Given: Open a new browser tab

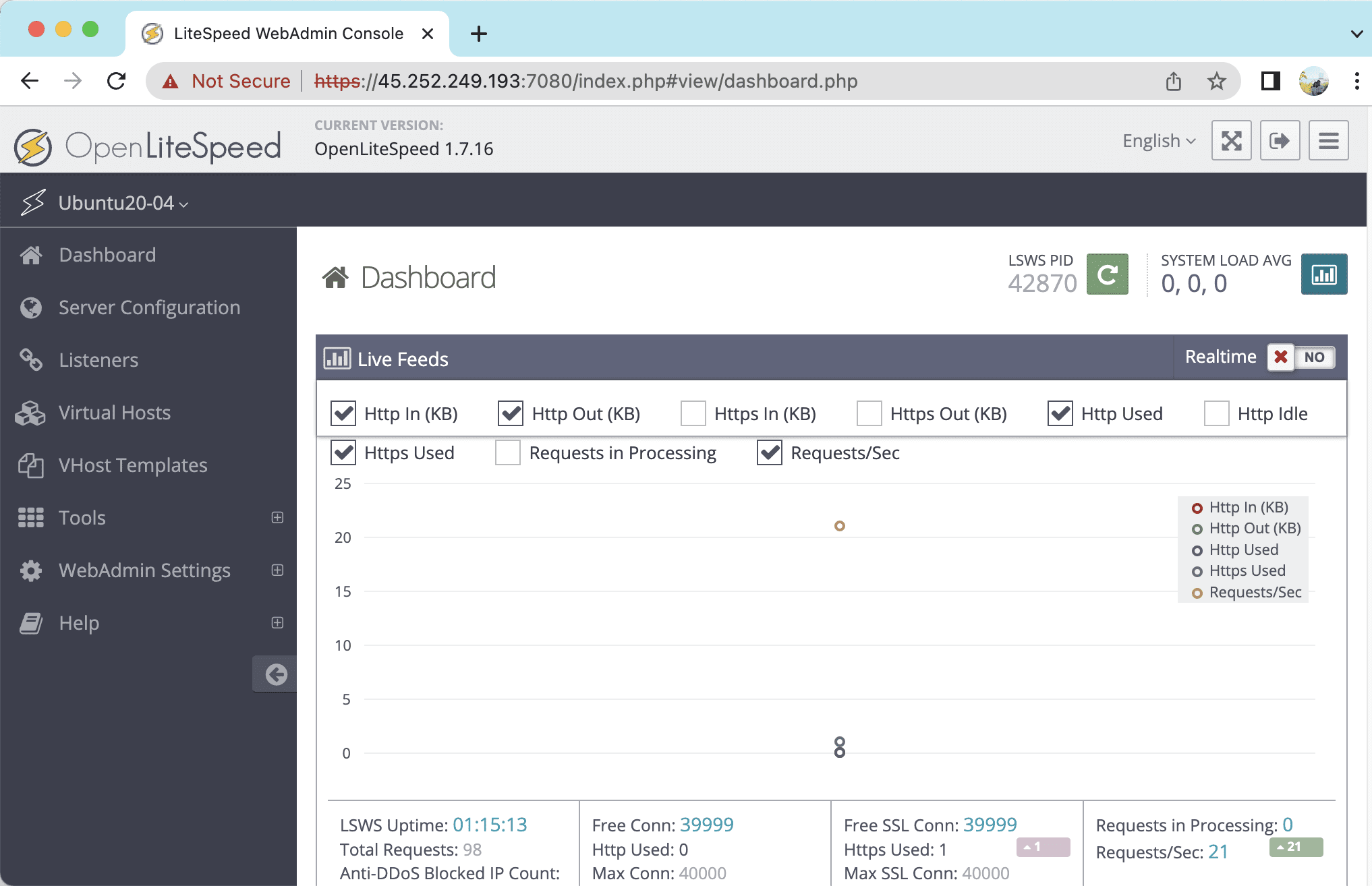Looking at the screenshot, I should [x=479, y=34].
